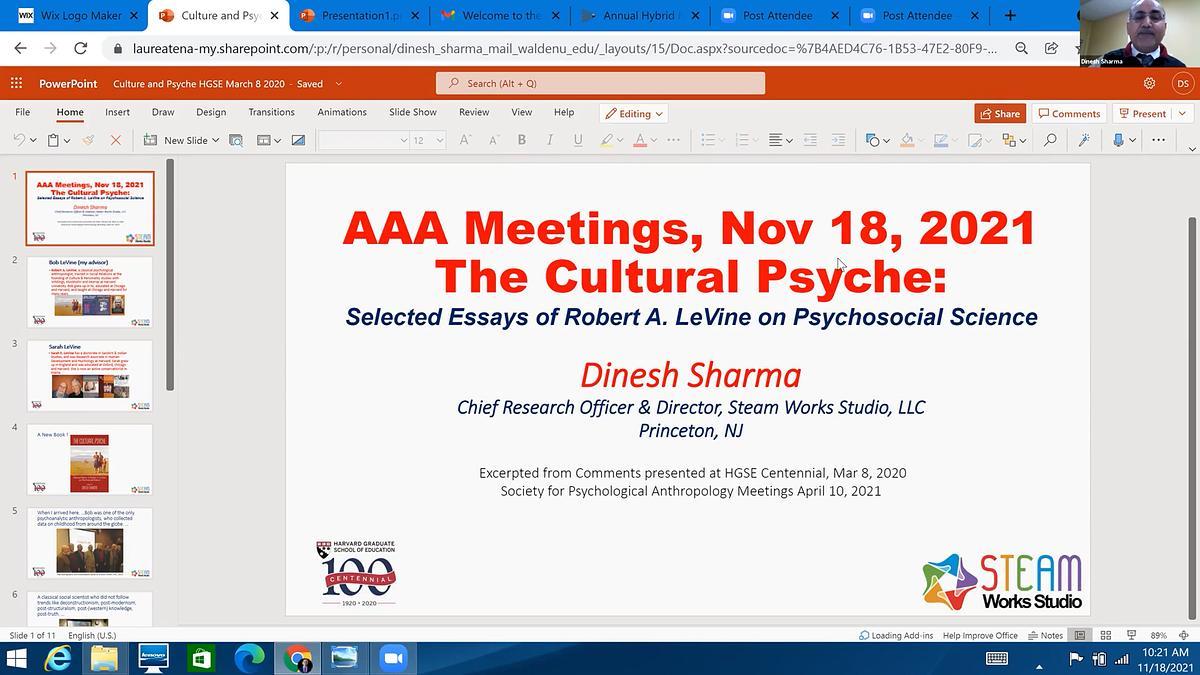The width and height of the screenshot is (1200, 675).
Task: Open the Comments pane
Action: [1068, 114]
